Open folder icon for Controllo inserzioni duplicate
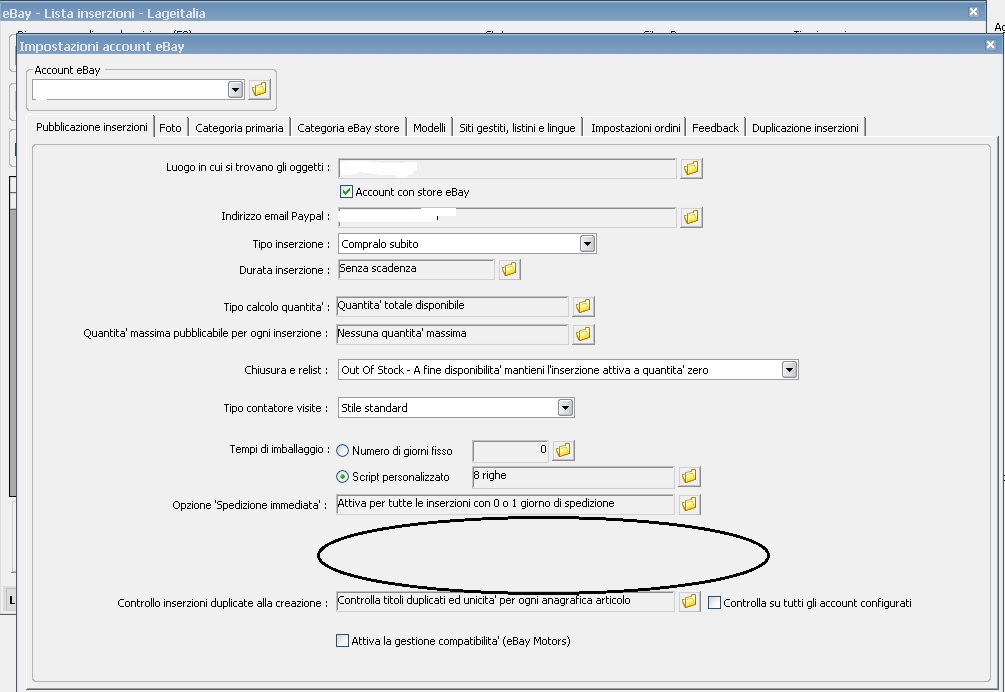 pyautogui.click(x=689, y=602)
